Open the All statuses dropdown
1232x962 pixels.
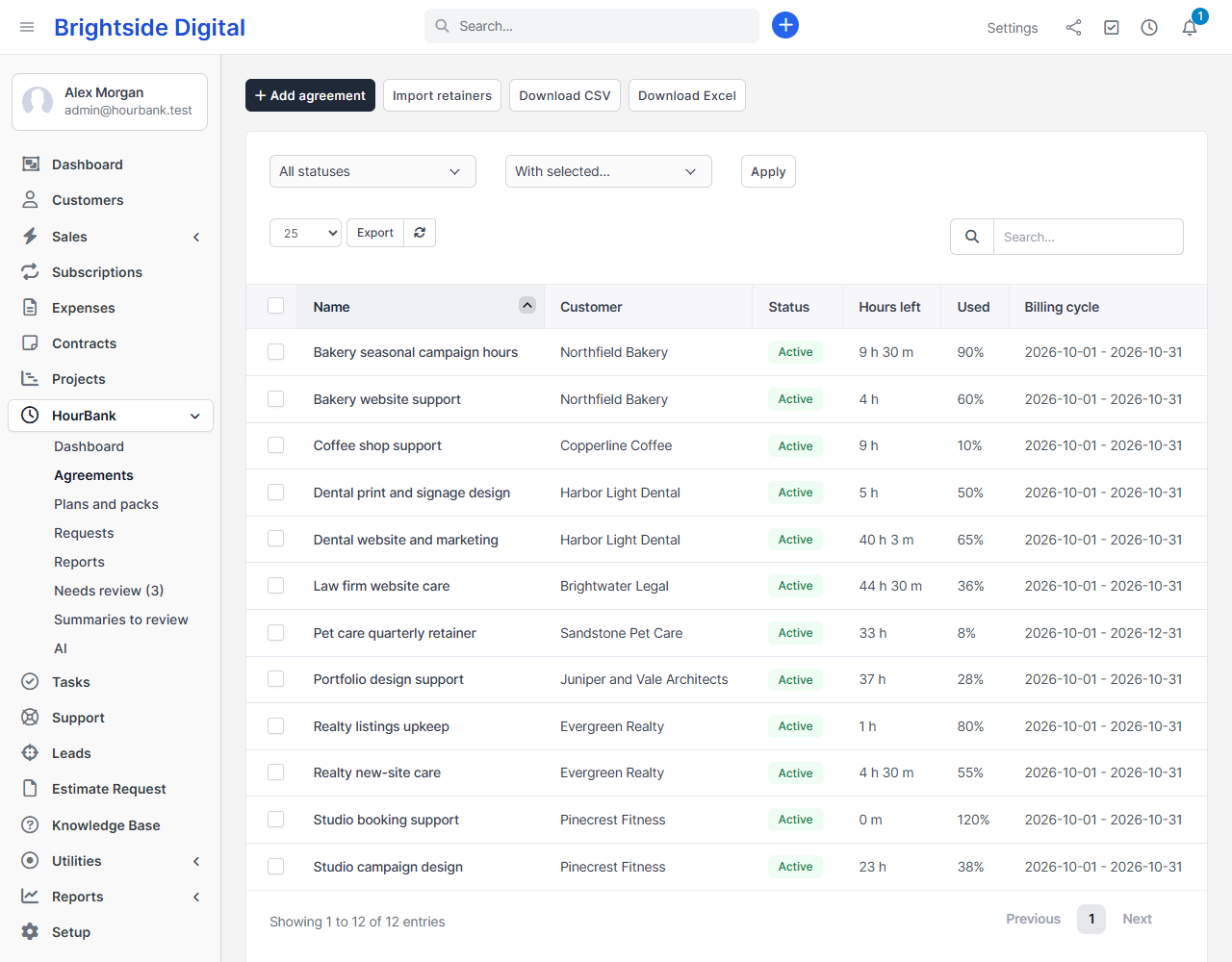tap(372, 171)
